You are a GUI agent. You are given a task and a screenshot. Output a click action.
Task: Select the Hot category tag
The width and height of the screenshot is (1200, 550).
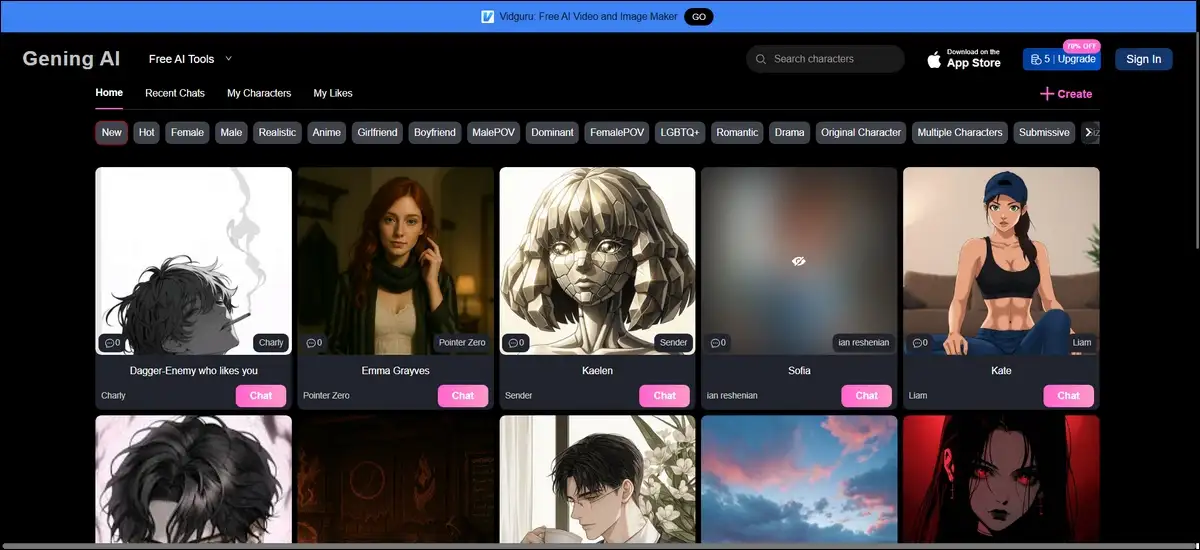point(147,132)
